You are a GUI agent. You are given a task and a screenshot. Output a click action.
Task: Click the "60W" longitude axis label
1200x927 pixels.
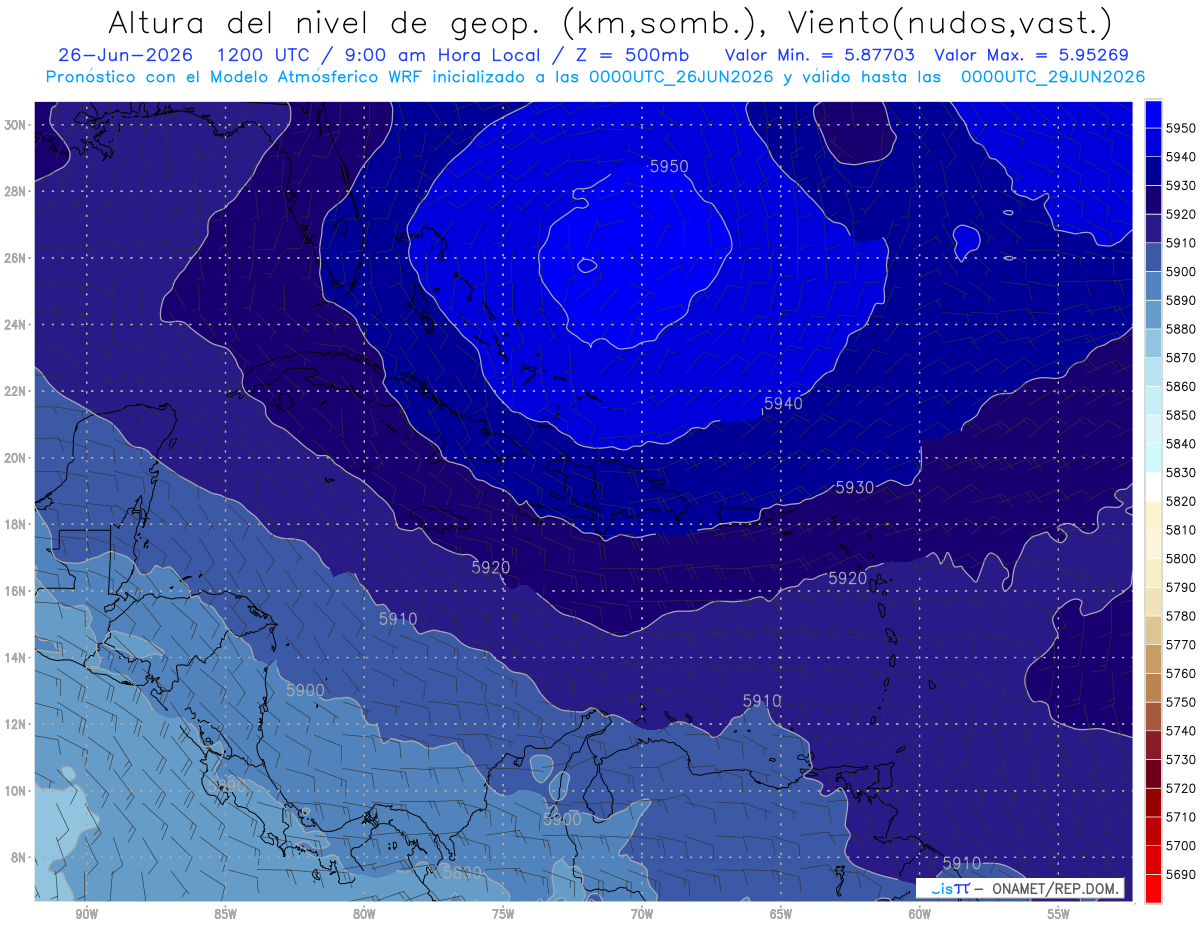point(920,915)
